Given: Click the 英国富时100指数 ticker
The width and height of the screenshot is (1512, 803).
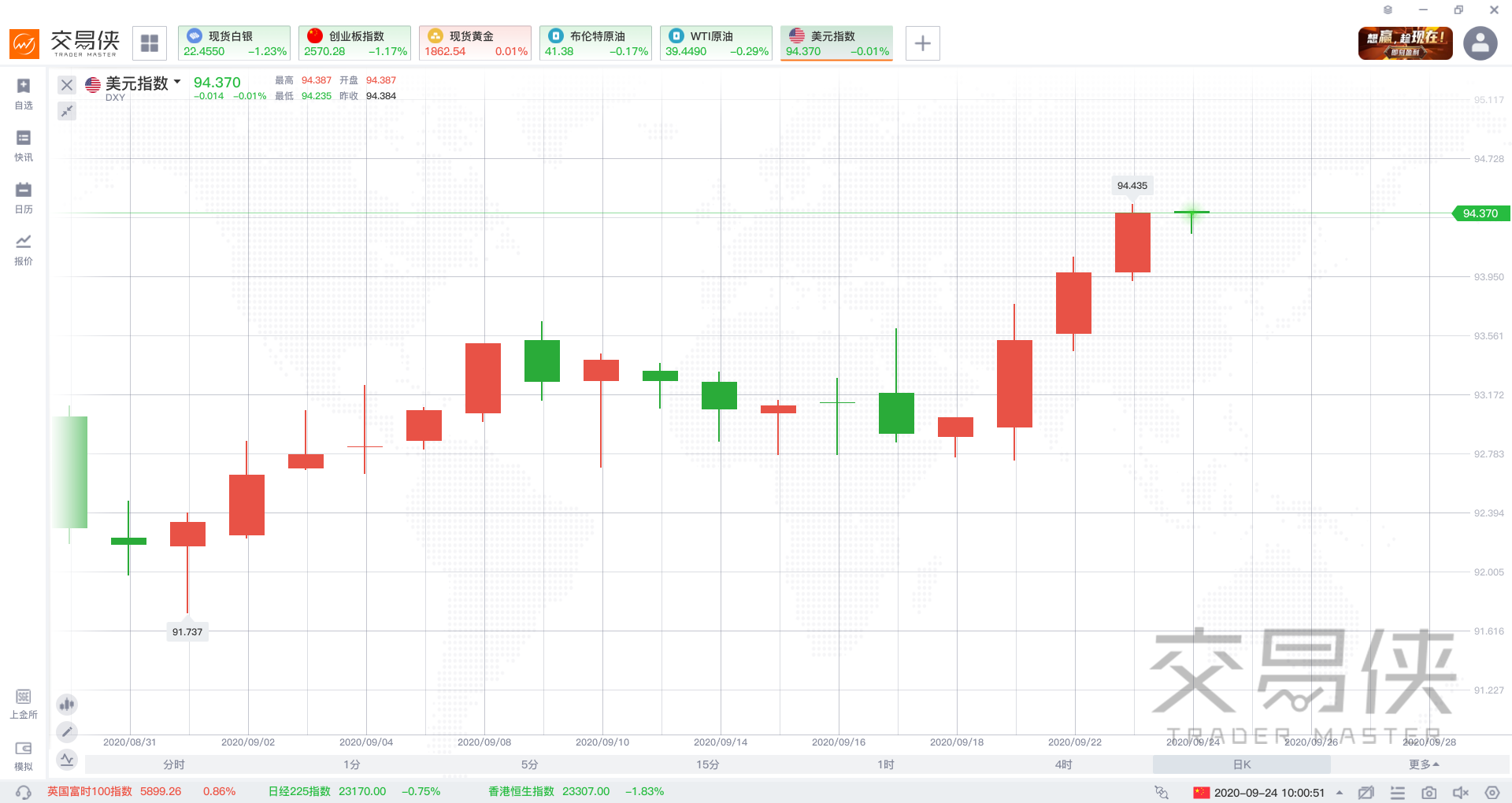Looking at the screenshot, I should pyautogui.click(x=142, y=791).
